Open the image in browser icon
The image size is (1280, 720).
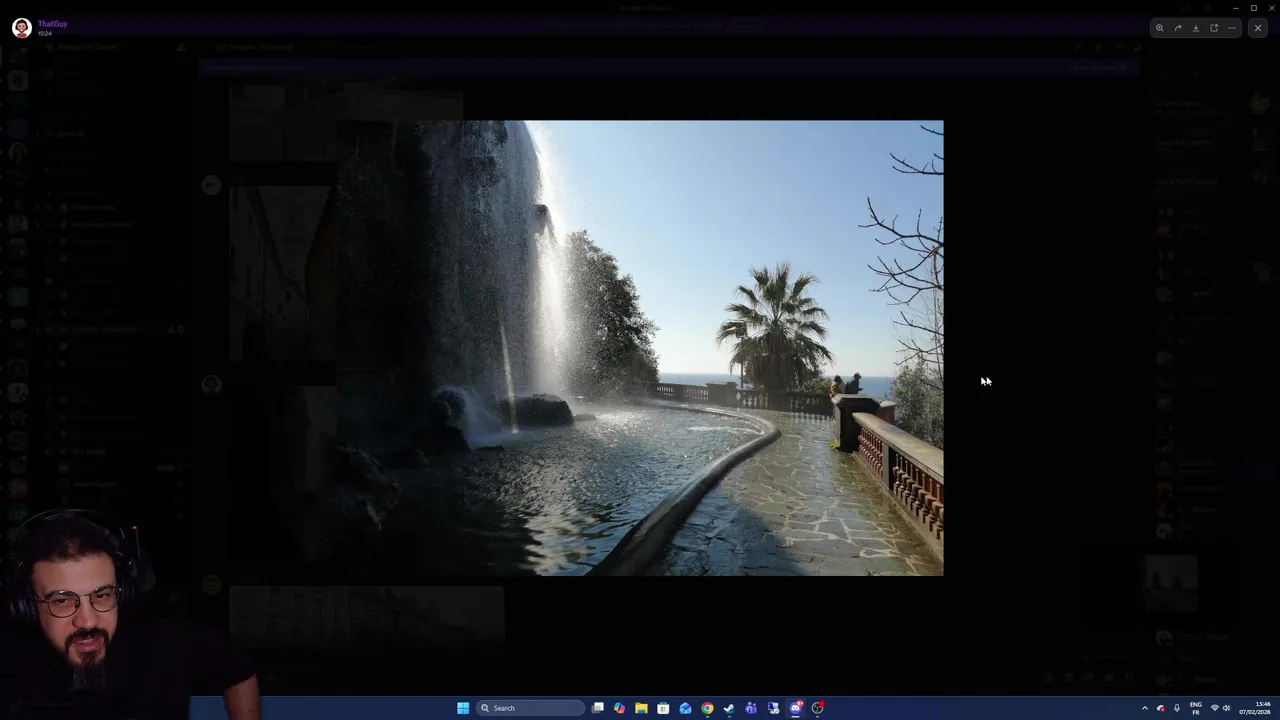[x=1214, y=28]
